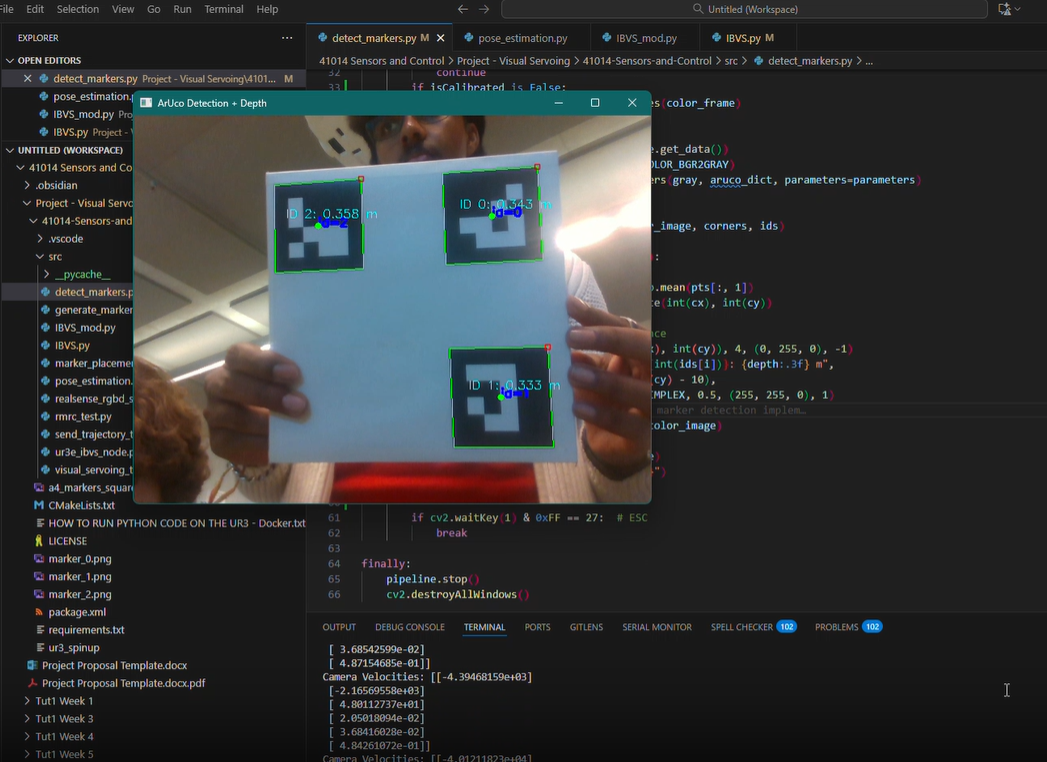Switch to the pose_estimation.py tab
Viewport: 1047px width, 762px height.
coord(522,38)
